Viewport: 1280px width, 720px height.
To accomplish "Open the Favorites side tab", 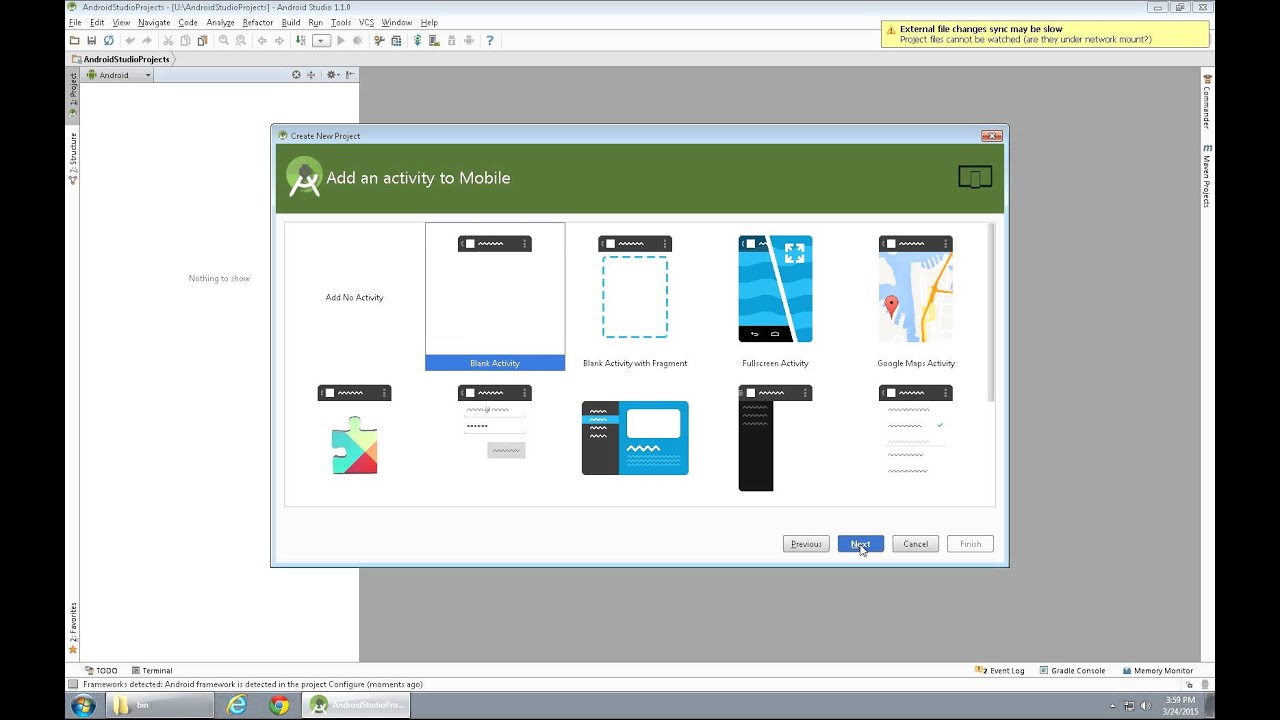I will (72, 628).
